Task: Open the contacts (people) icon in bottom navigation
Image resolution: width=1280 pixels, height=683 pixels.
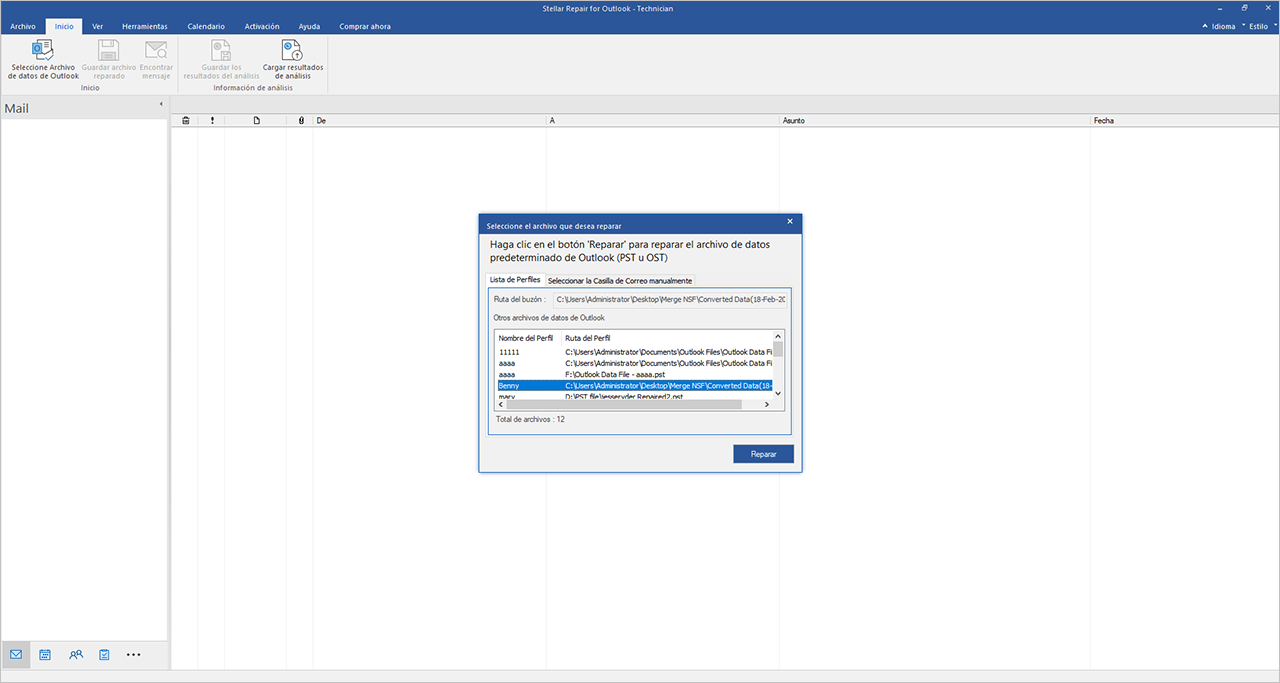Action: (x=76, y=655)
